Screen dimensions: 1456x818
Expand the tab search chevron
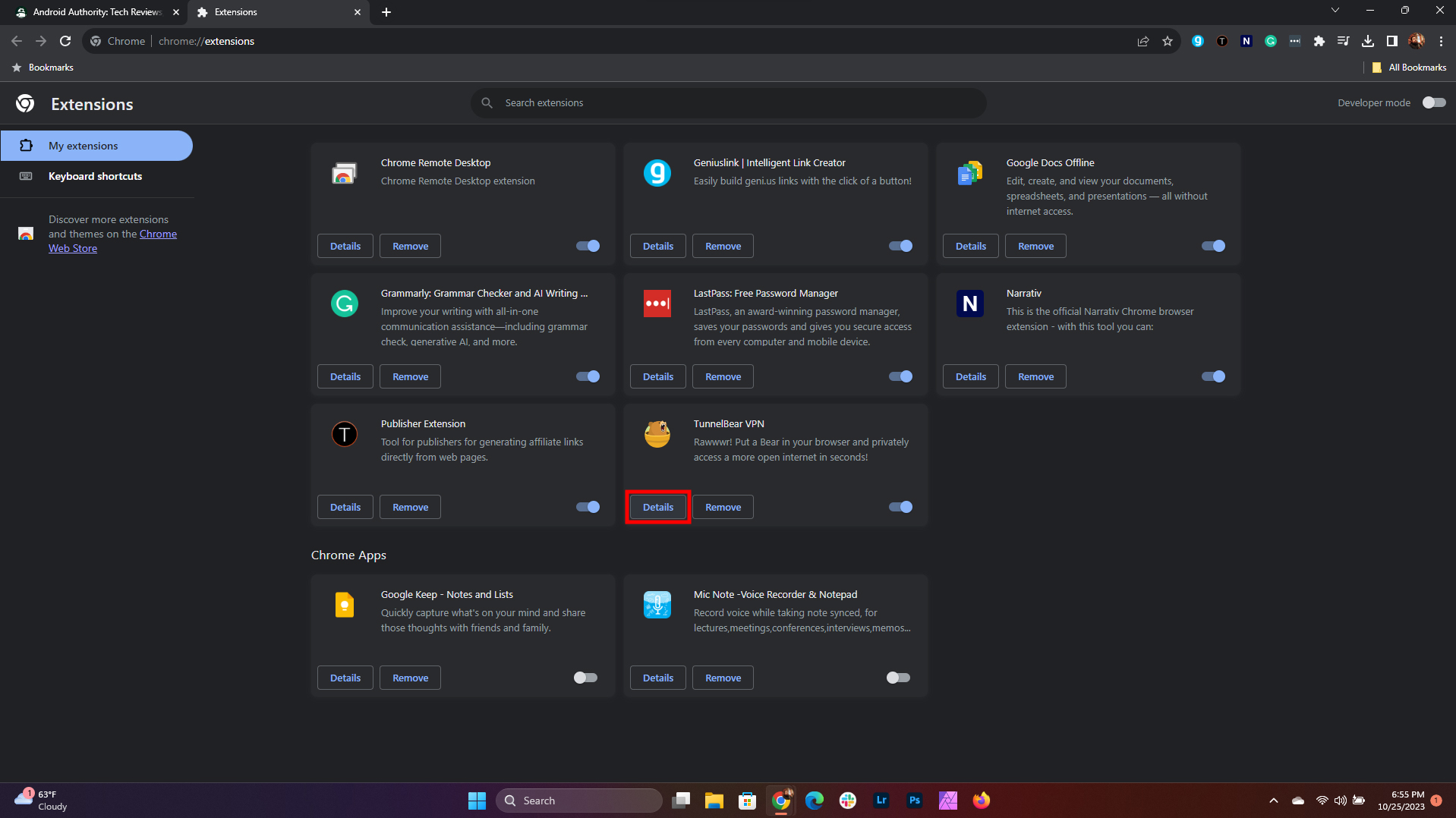(x=1335, y=11)
